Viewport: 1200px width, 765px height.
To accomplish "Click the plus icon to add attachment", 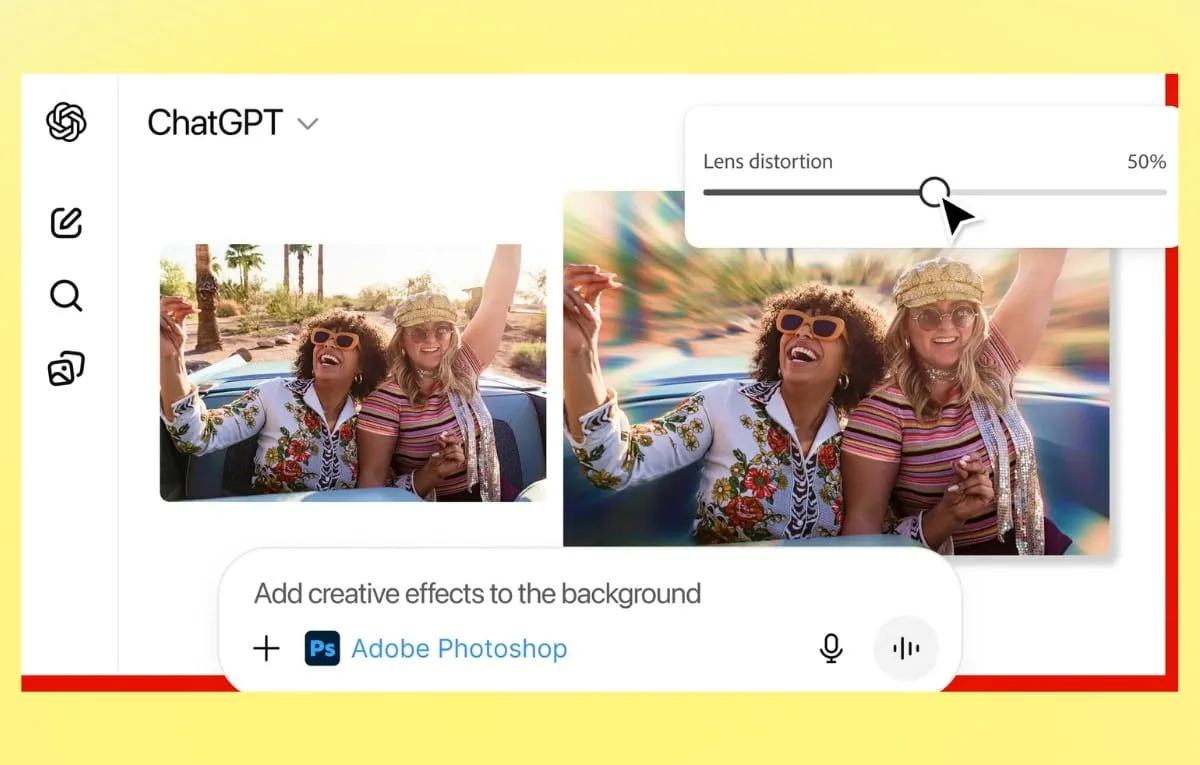I will [266, 649].
